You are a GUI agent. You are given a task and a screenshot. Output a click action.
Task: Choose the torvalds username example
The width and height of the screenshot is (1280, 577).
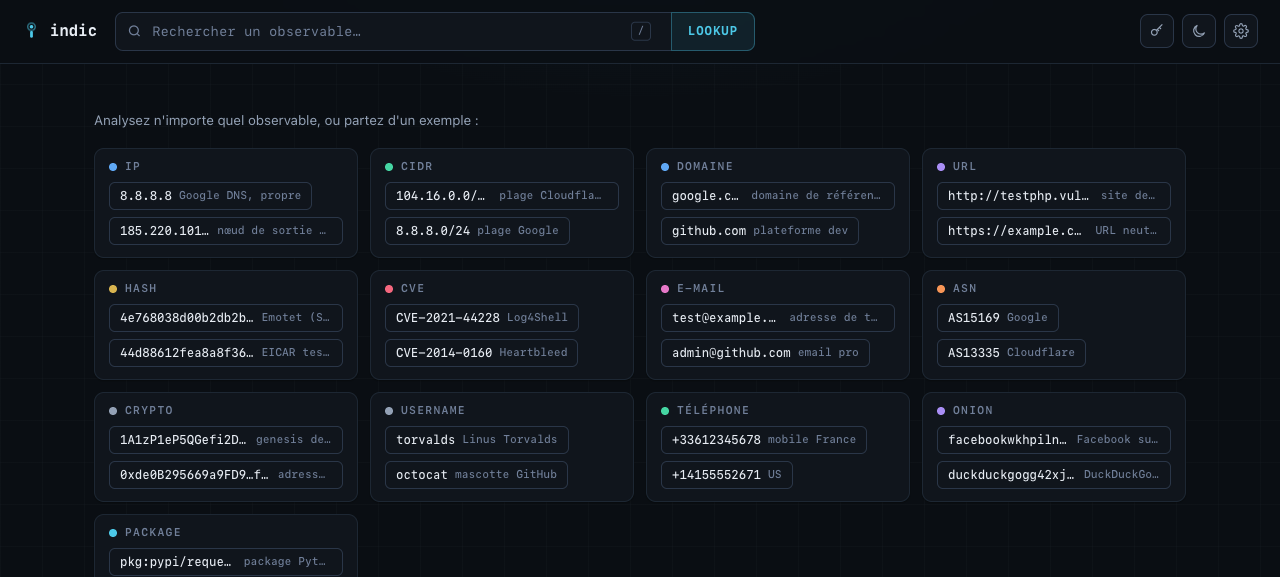click(x=477, y=440)
